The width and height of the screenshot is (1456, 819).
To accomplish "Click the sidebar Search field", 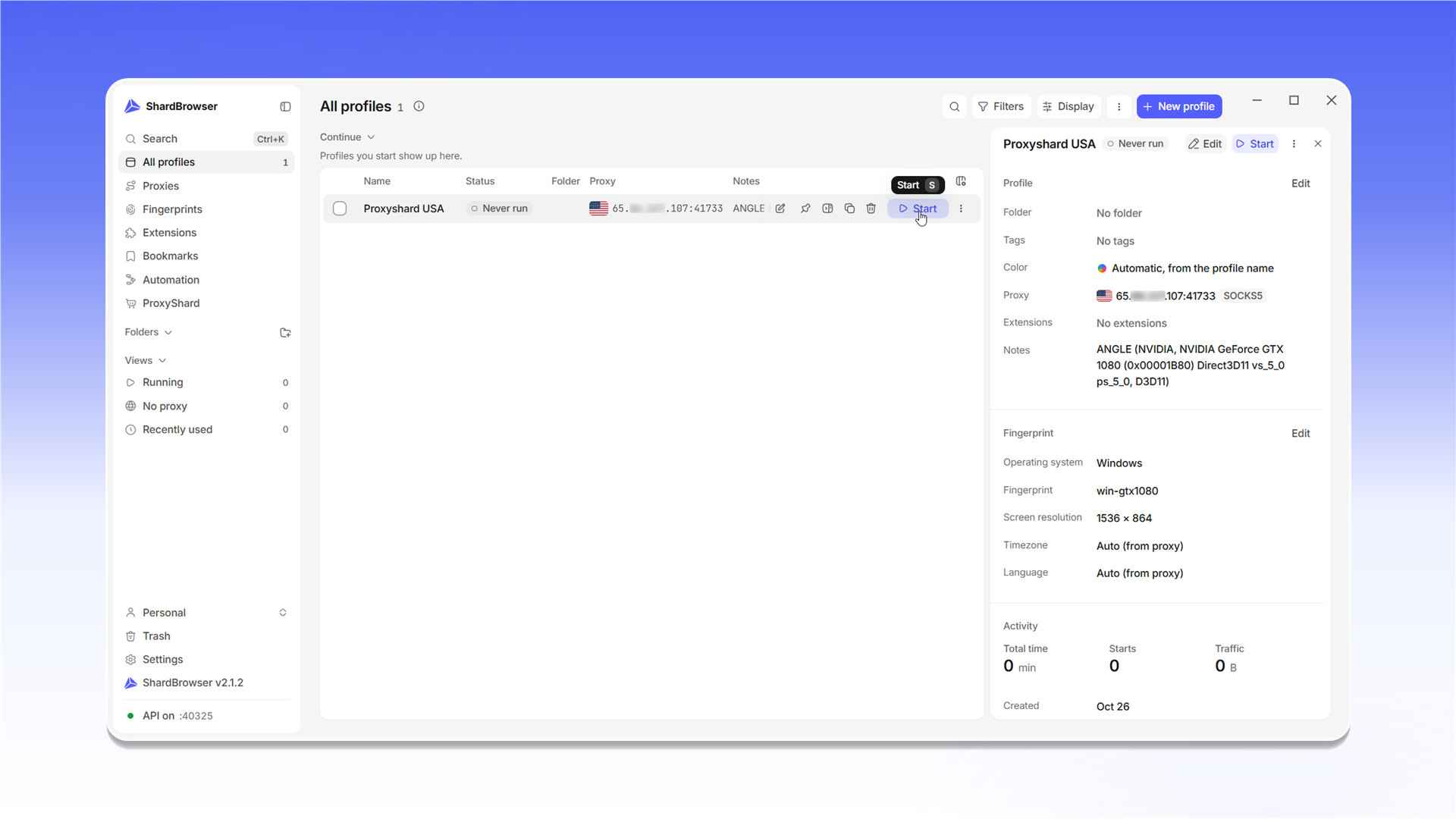I will pos(206,139).
